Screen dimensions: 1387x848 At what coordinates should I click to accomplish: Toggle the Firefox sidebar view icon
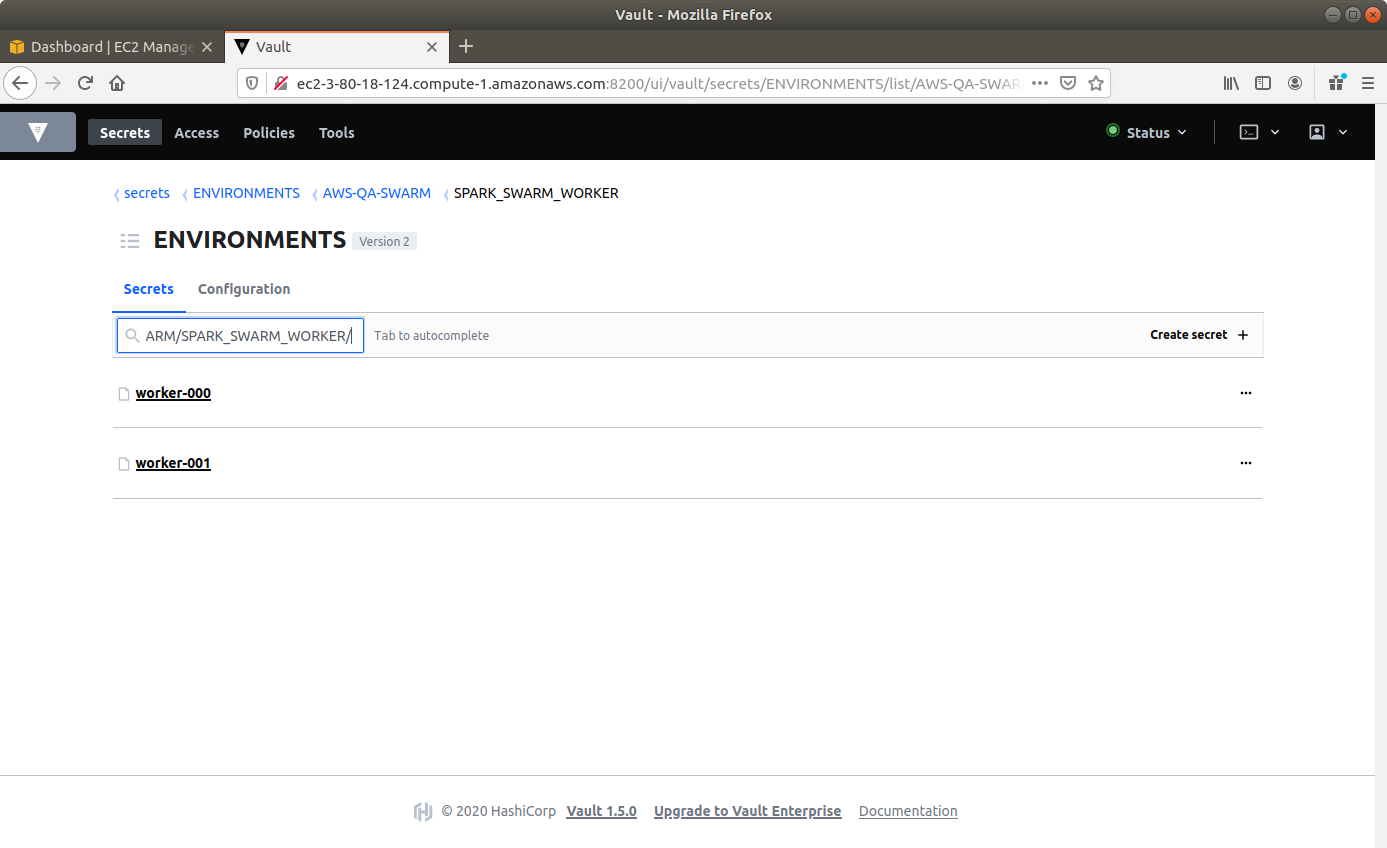coord(1263,84)
